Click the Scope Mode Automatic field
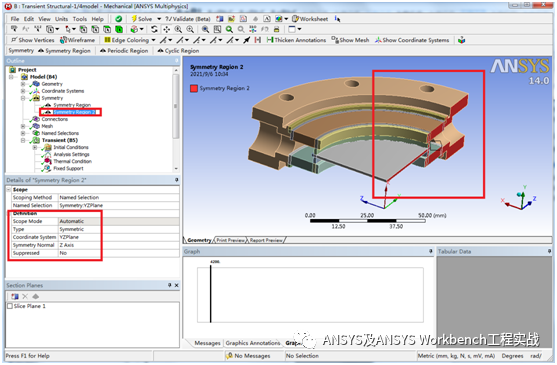This screenshot has width=557, height=365. coord(119,221)
